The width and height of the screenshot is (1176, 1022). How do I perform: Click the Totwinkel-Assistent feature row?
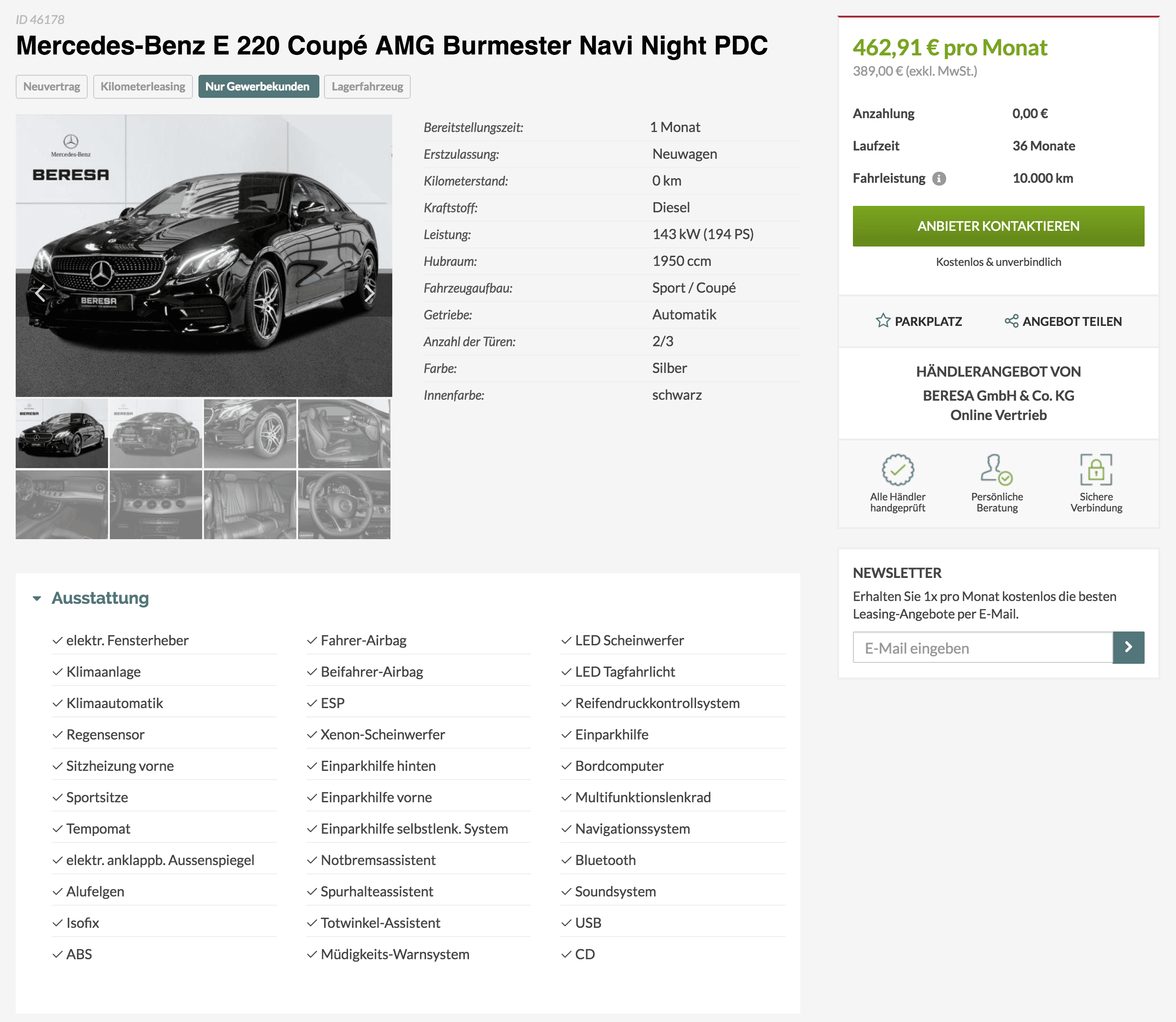pyautogui.click(x=418, y=923)
